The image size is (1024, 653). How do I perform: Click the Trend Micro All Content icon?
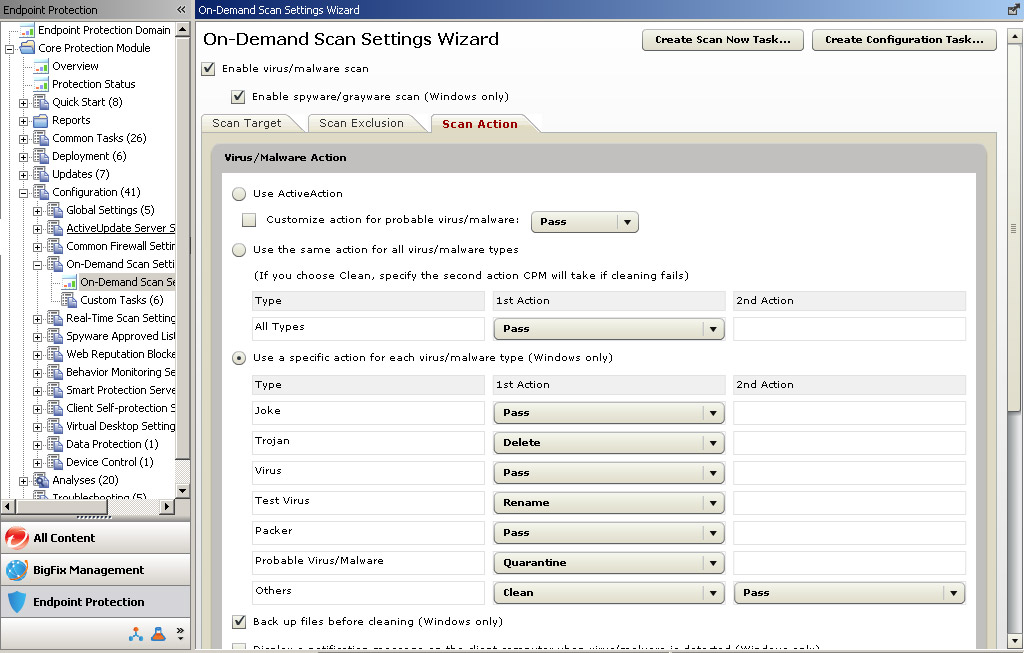(x=17, y=537)
